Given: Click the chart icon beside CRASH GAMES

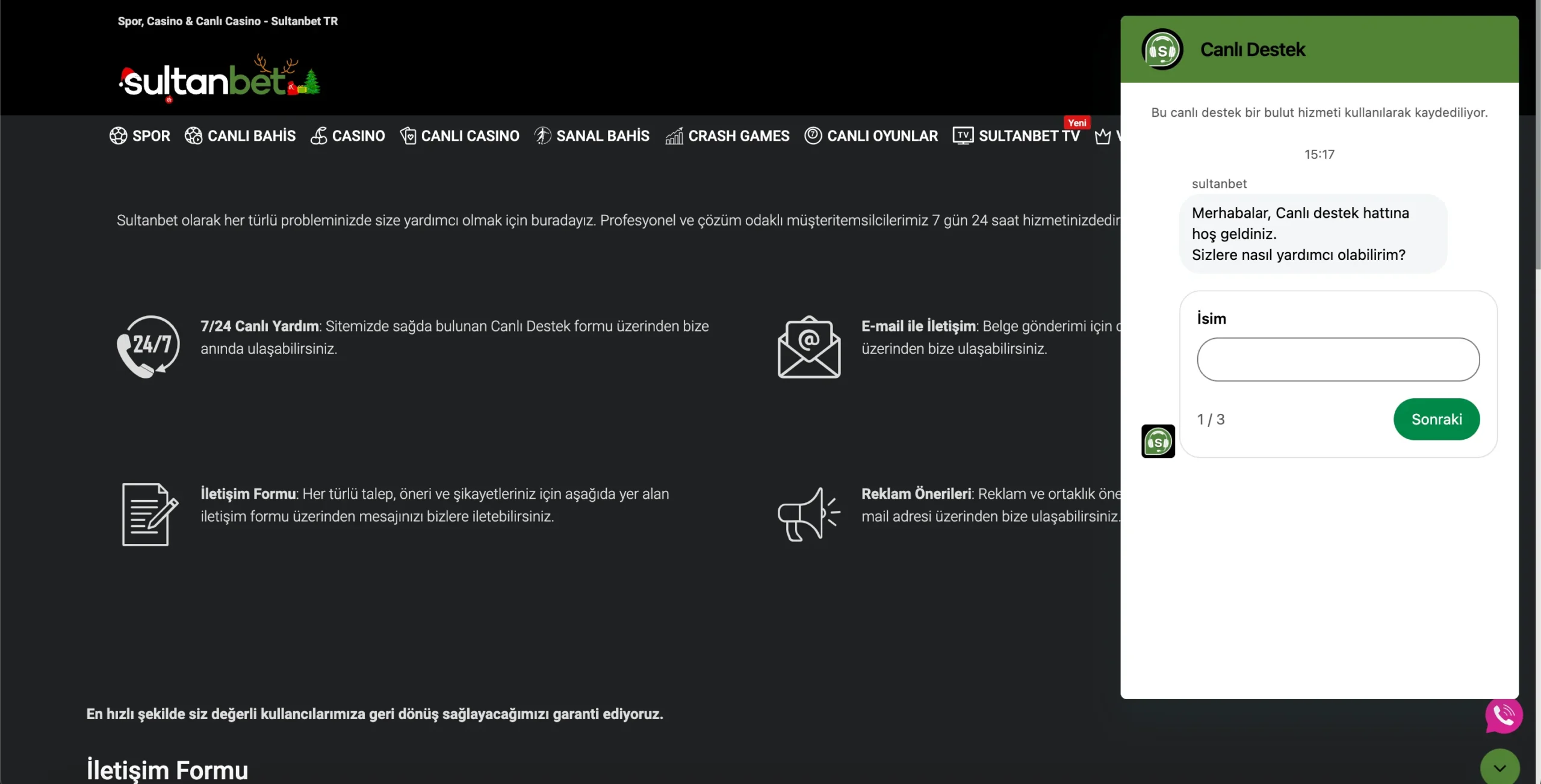Looking at the screenshot, I should [x=674, y=137].
